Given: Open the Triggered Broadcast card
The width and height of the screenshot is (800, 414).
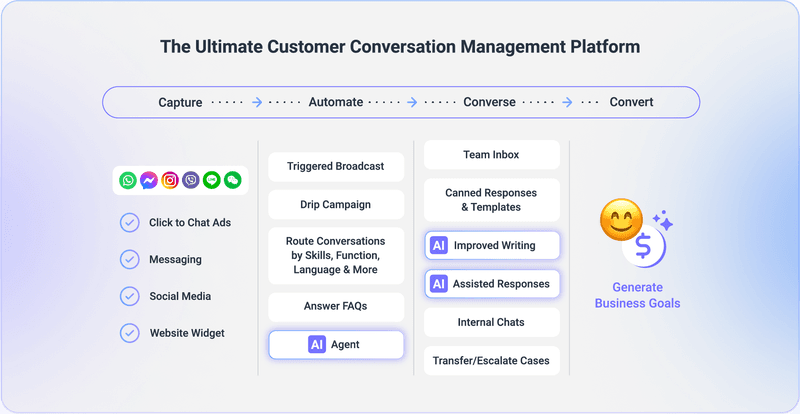Looking at the screenshot, I should [336, 166].
